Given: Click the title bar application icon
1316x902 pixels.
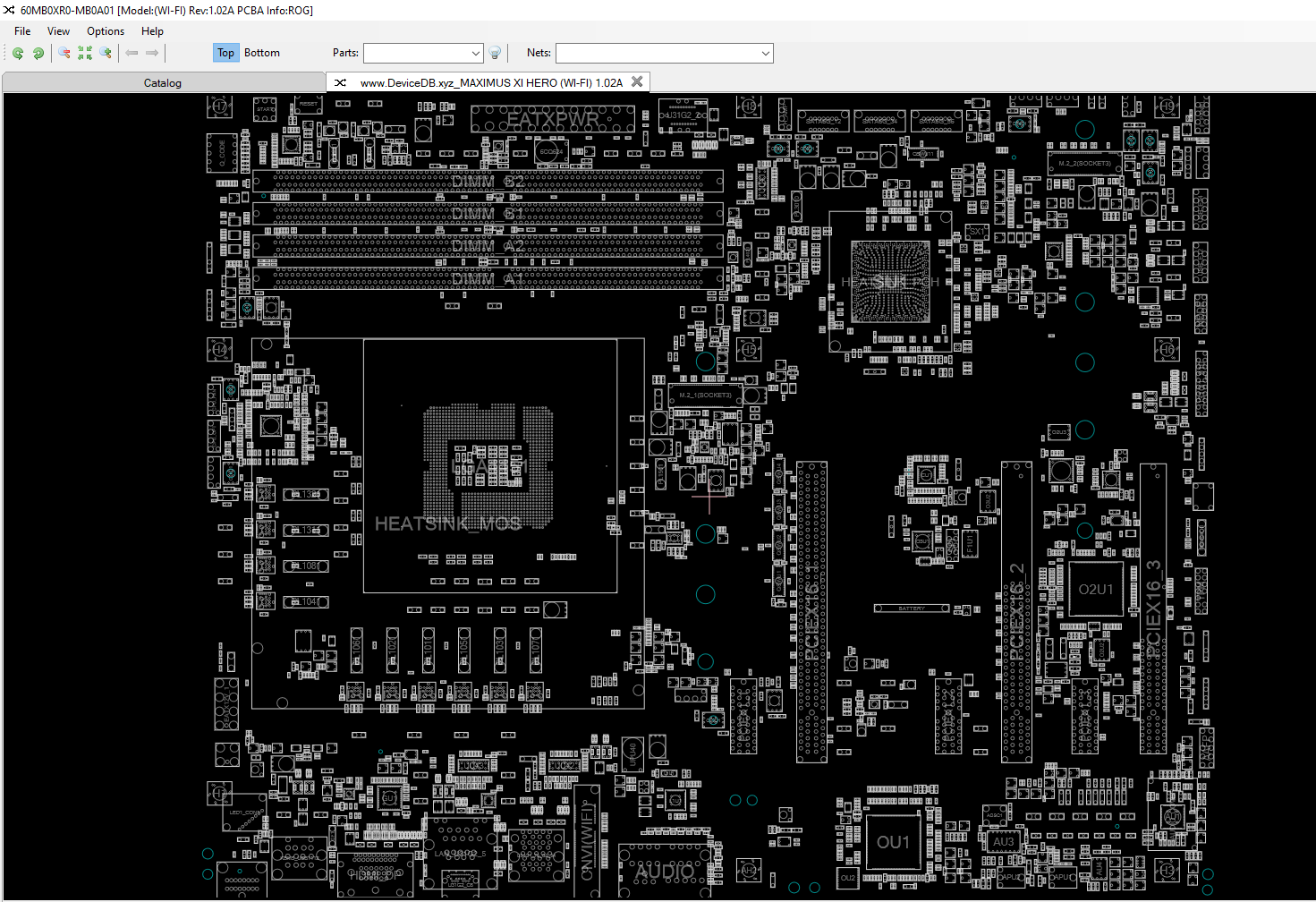Looking at the screenshot, I should click(x=9, y=10).
